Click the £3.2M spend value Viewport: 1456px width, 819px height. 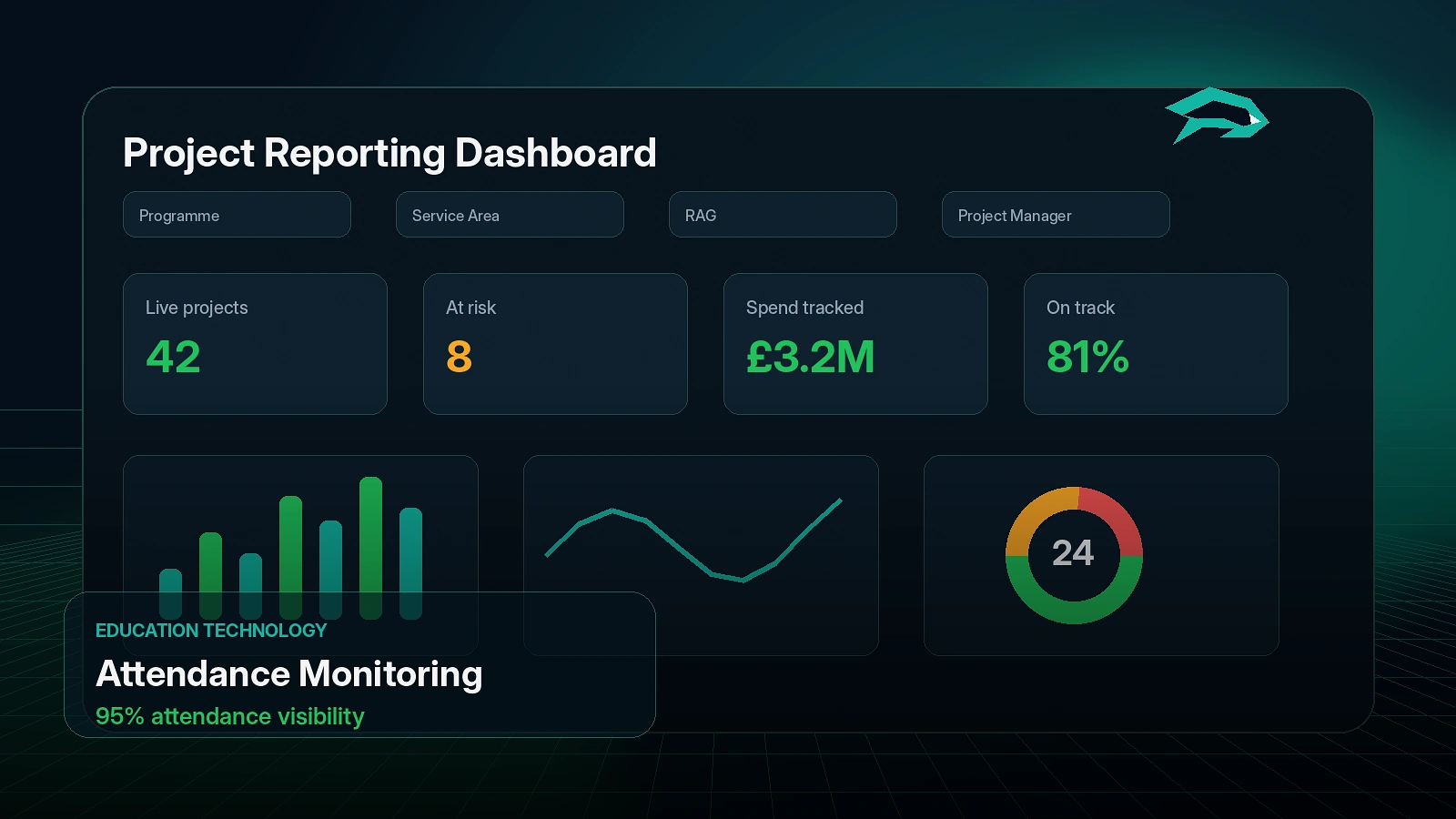pos(810,357)
